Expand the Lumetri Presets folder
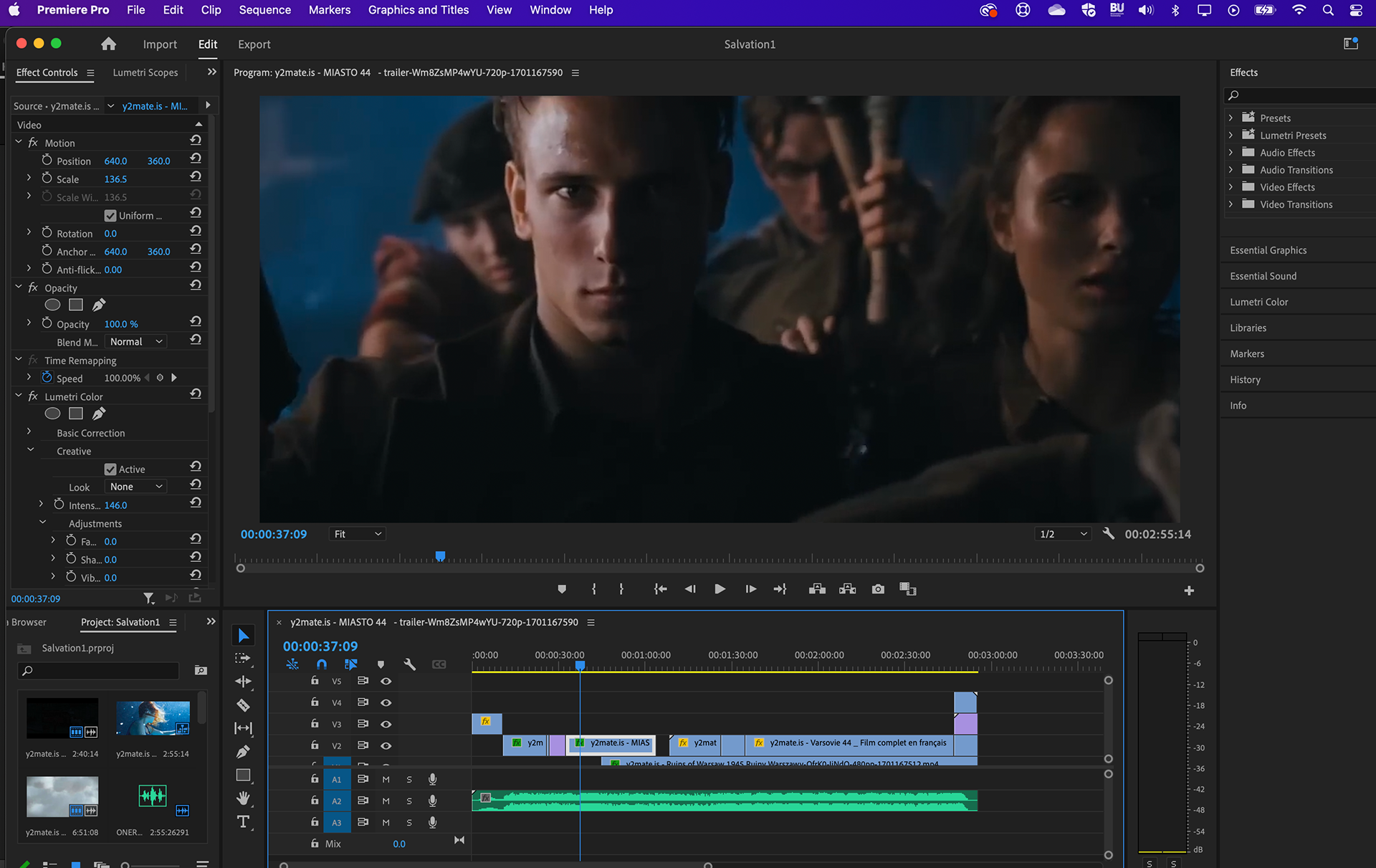 pyautogui.click(x=1231, y=135)
